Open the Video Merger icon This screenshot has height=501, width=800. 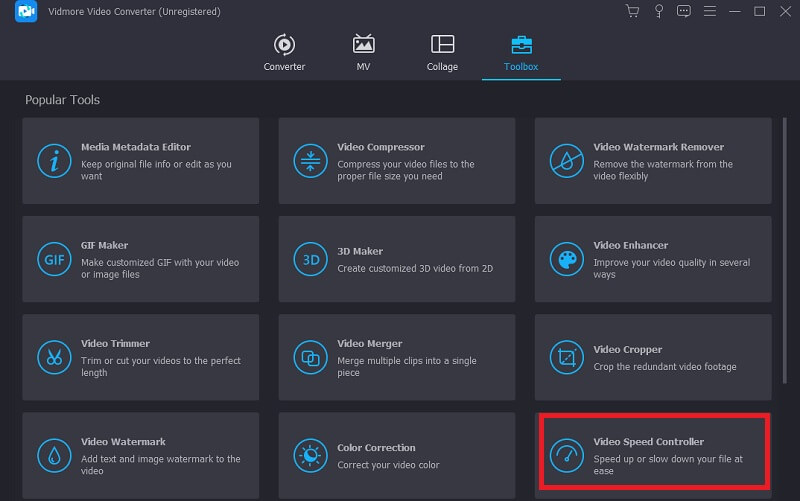310,357
